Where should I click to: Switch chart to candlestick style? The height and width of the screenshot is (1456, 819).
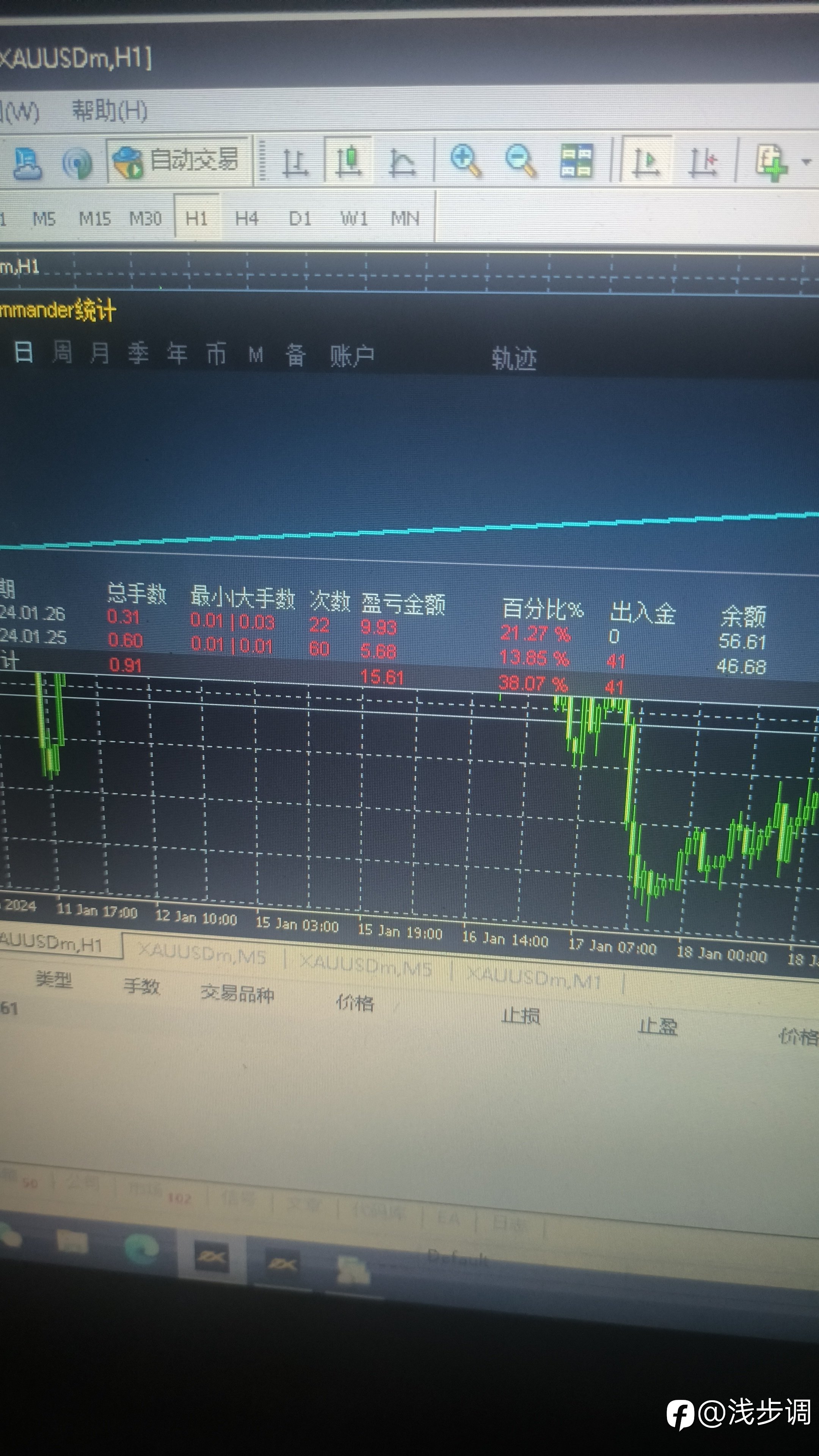coord(348,160)
